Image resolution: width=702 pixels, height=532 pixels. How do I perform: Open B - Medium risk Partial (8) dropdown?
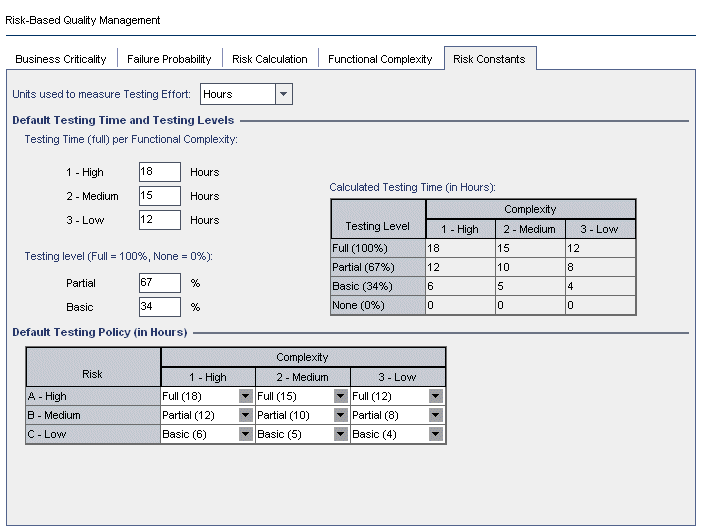[x=435, y=415]
